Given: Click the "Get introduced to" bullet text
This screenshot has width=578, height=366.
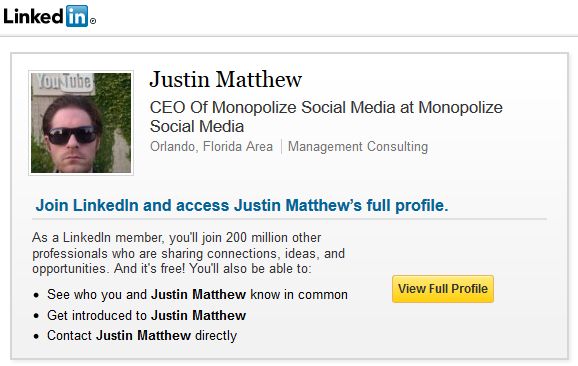Looking at the screenshot, I should pyautogui.click(x=97, y=316).
